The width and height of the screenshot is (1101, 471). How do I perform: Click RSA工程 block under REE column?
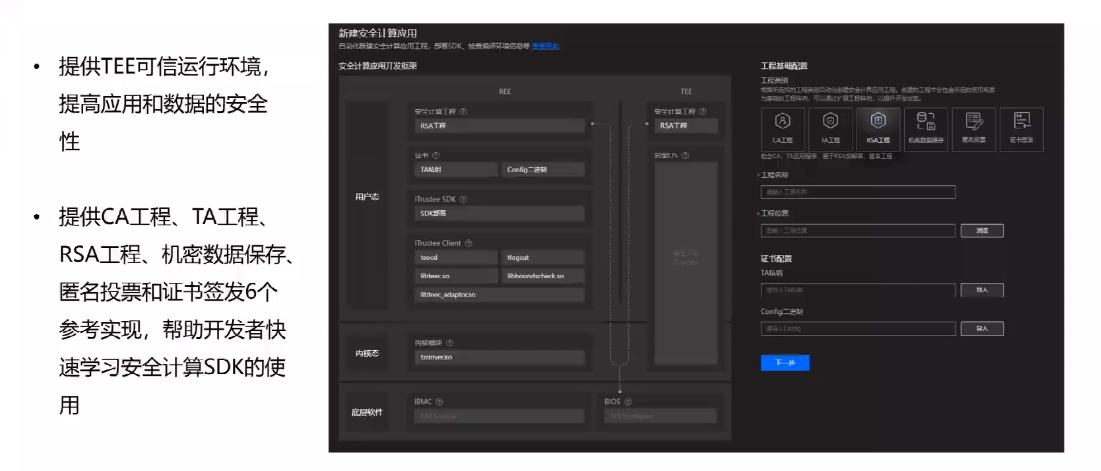tap(499, 126)
